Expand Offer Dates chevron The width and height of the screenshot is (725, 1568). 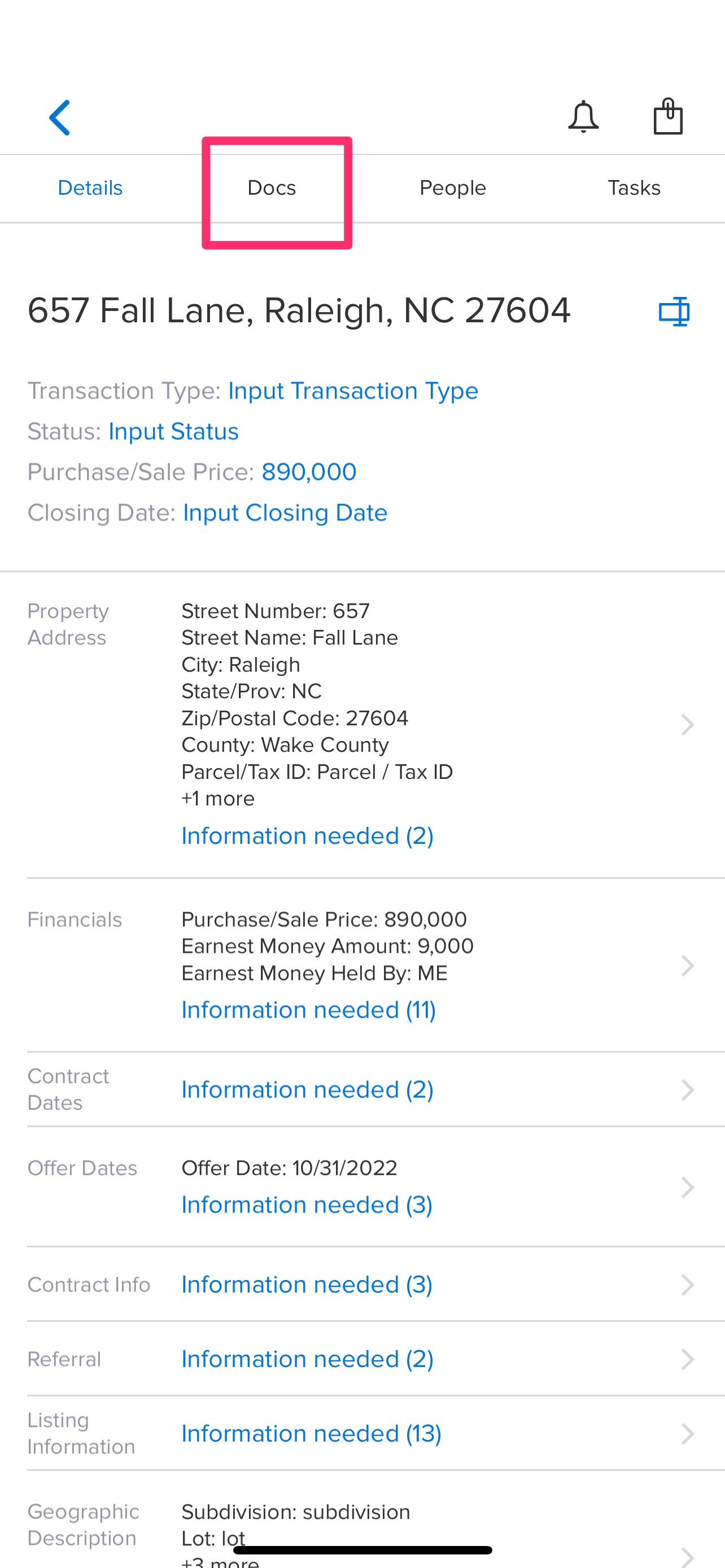(x=687, y=1187)
